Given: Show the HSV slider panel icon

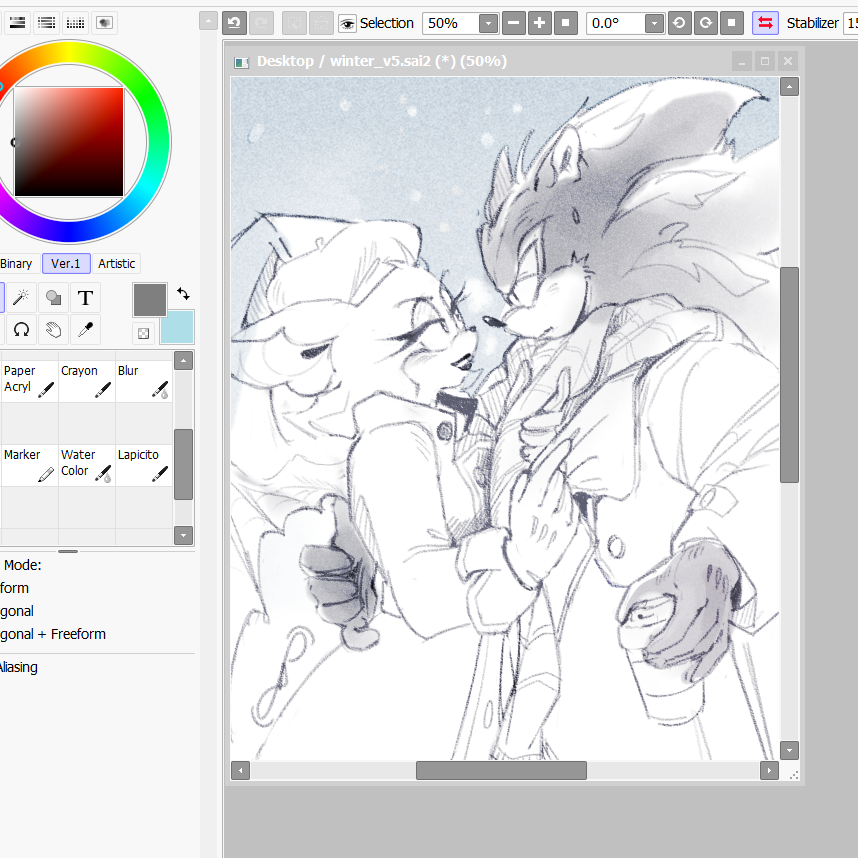Looking at the screenshot, I should tap(47, 22).
